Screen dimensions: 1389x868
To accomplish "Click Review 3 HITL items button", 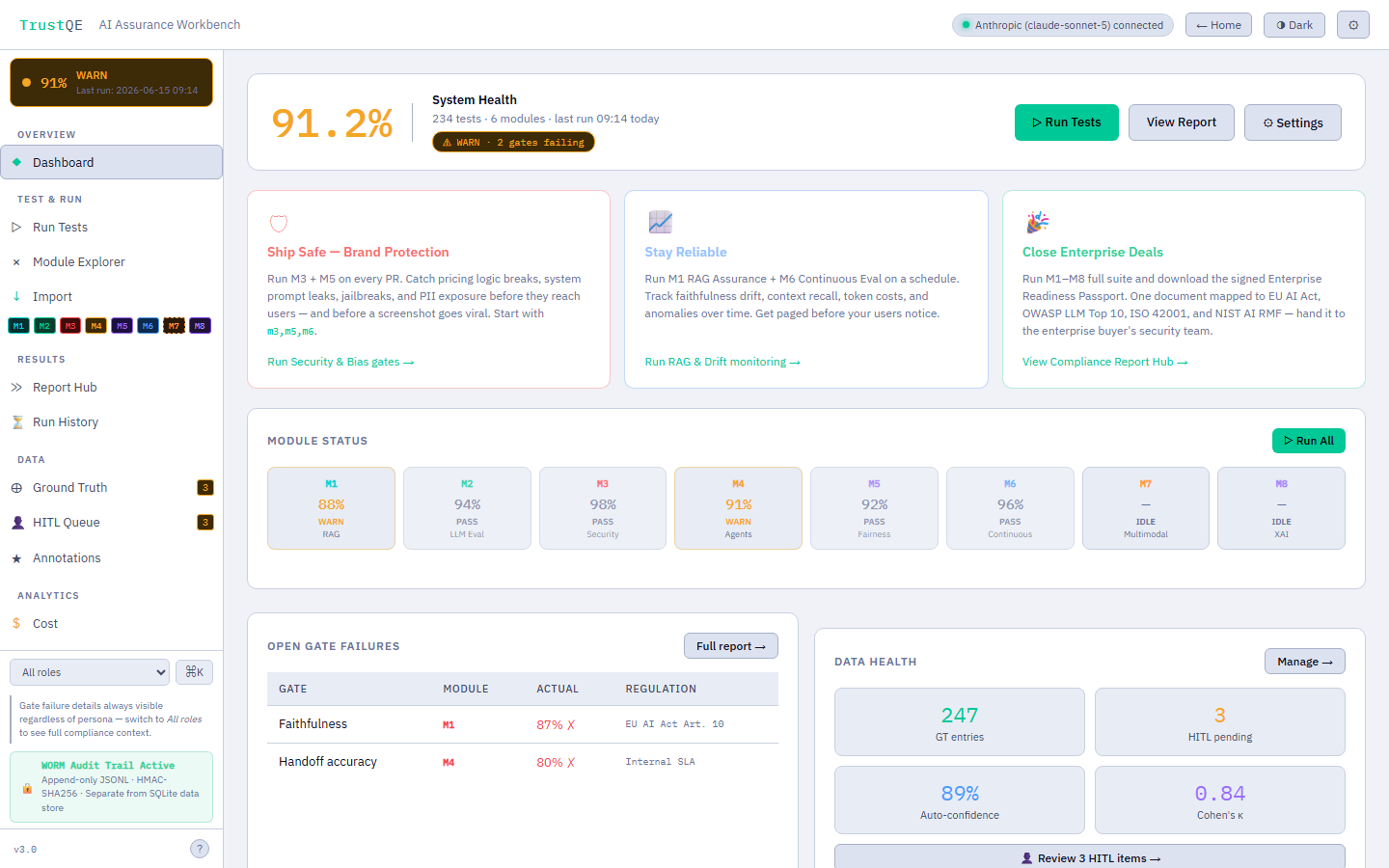I will (x=1090, y=857).
